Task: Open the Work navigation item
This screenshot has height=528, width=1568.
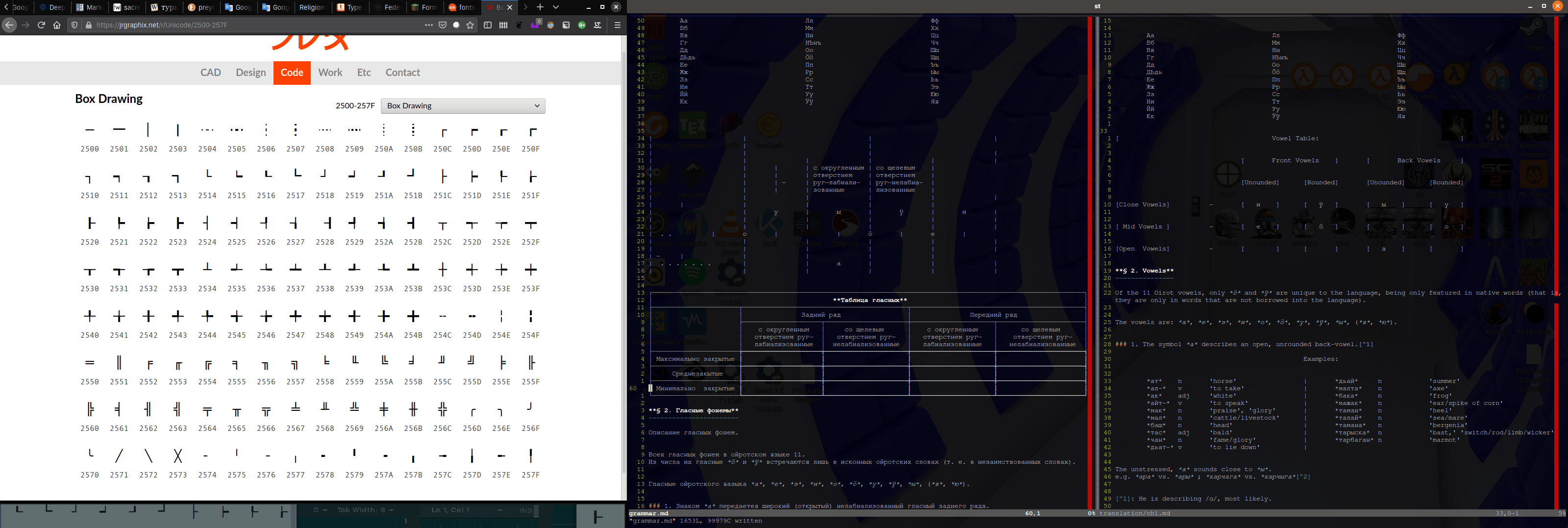Action: point(330,73)
